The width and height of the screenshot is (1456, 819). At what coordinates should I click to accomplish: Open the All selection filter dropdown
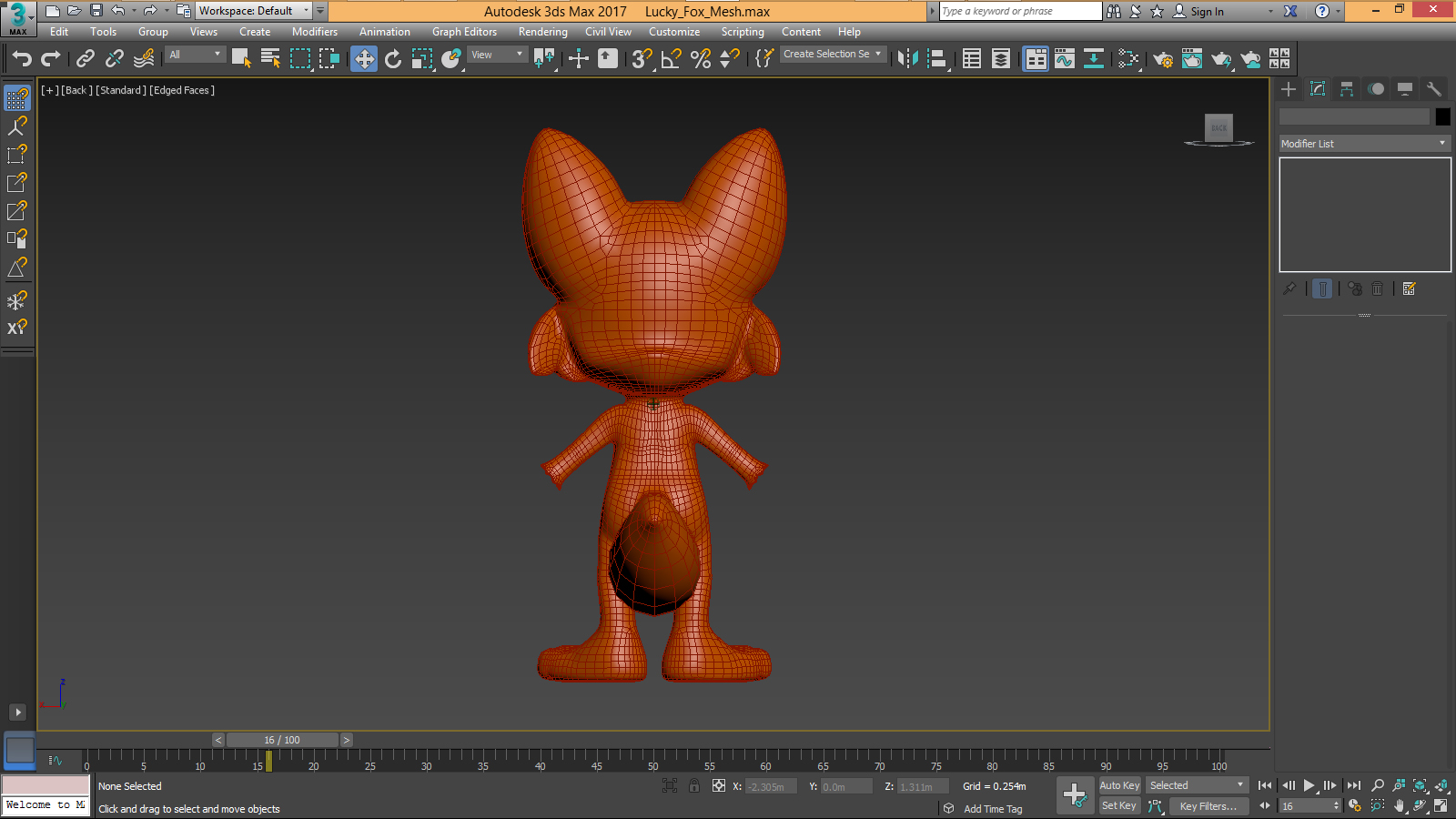(x=195, y=55)
